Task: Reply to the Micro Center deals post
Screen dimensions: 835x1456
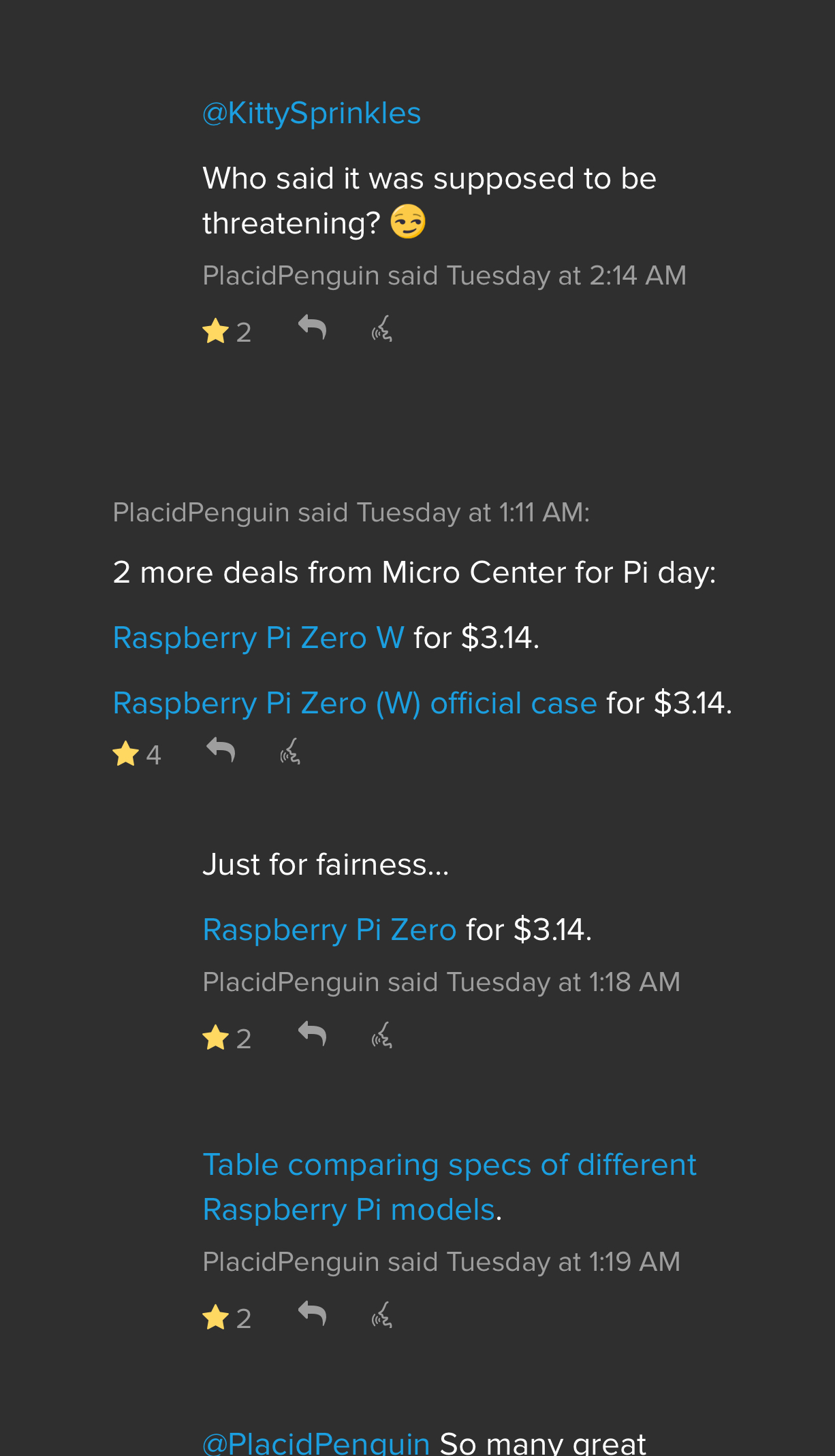Action: click(221, 751)
